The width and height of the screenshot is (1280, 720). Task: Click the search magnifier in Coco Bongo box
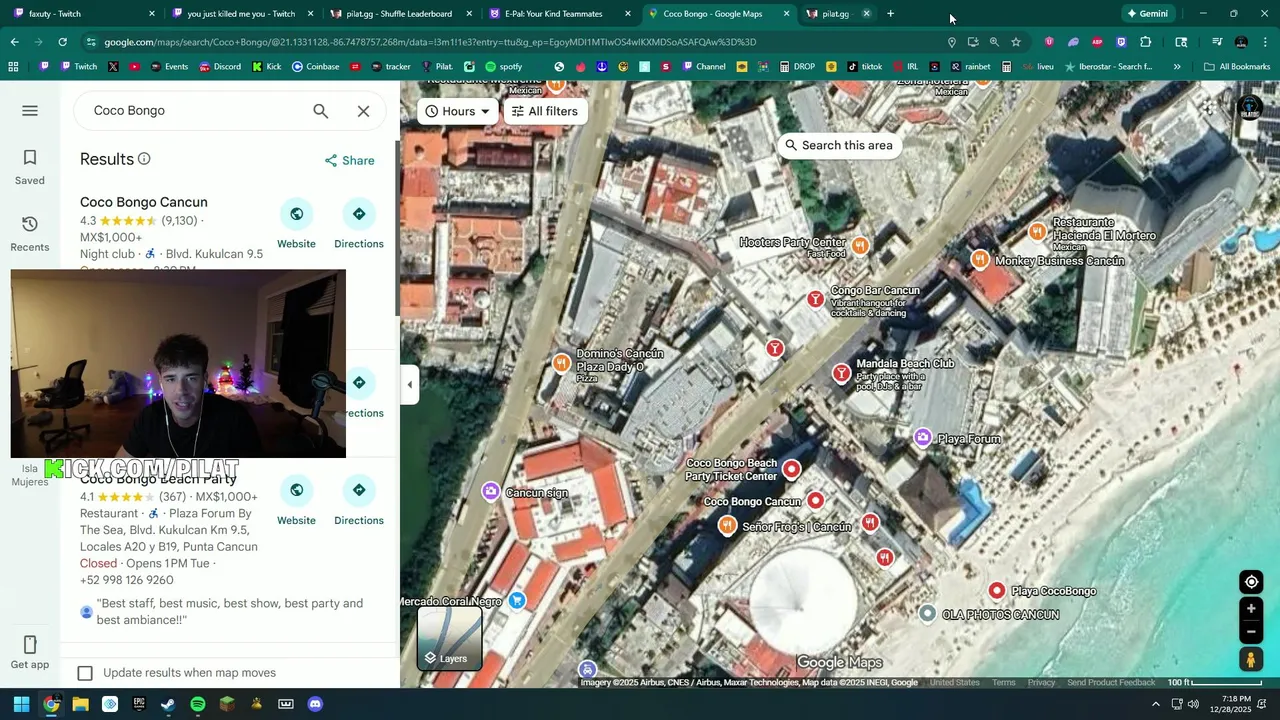tap(320, 111)
